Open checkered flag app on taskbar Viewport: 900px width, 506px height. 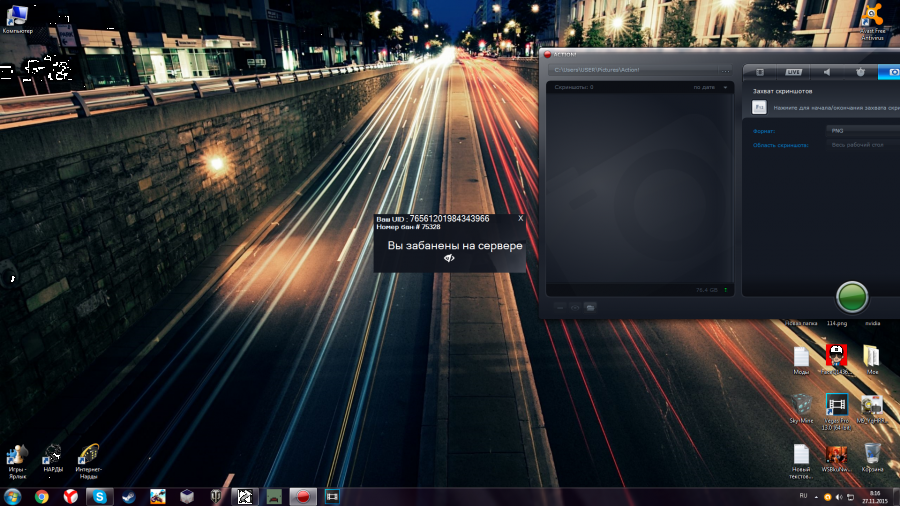pos(245,497)
